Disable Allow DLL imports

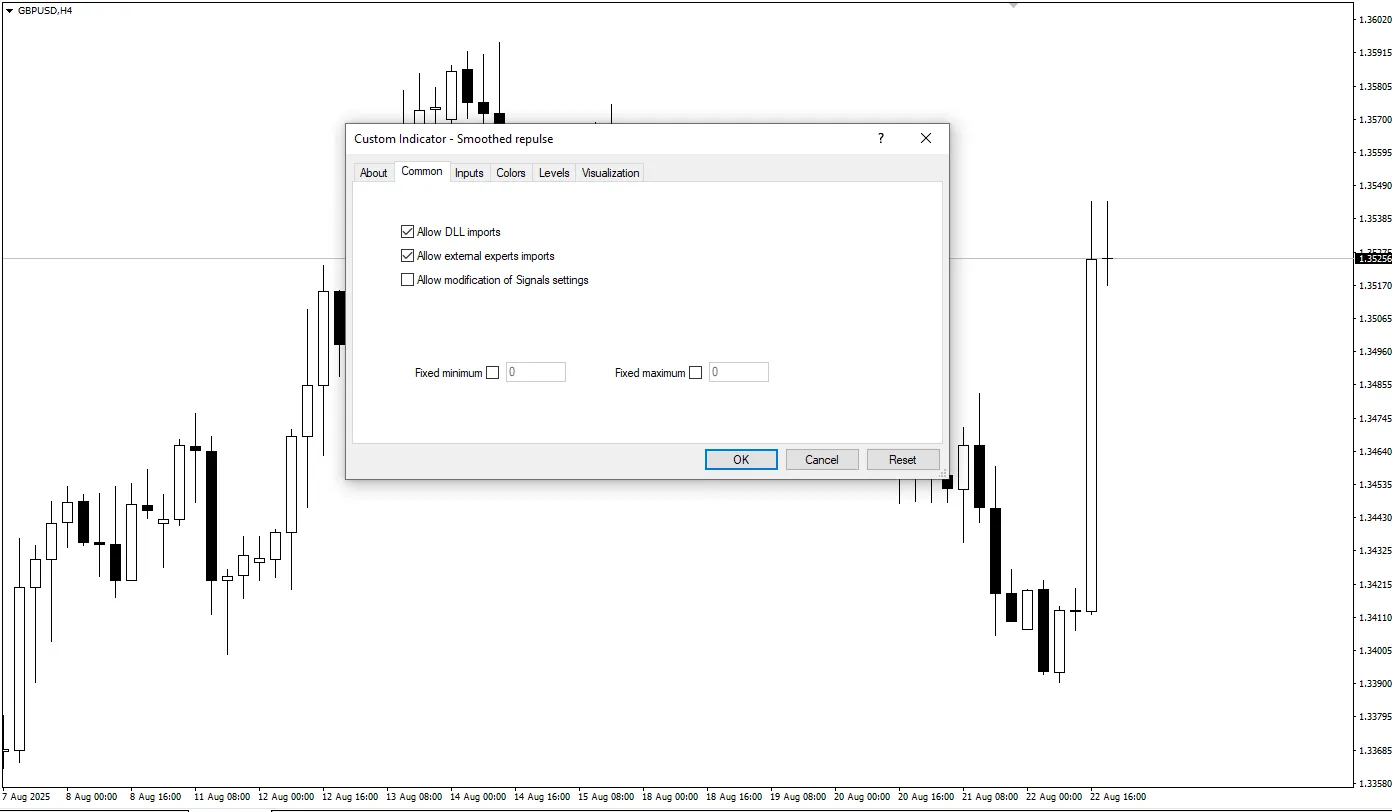pyautogui.click(x=407, y=232)
